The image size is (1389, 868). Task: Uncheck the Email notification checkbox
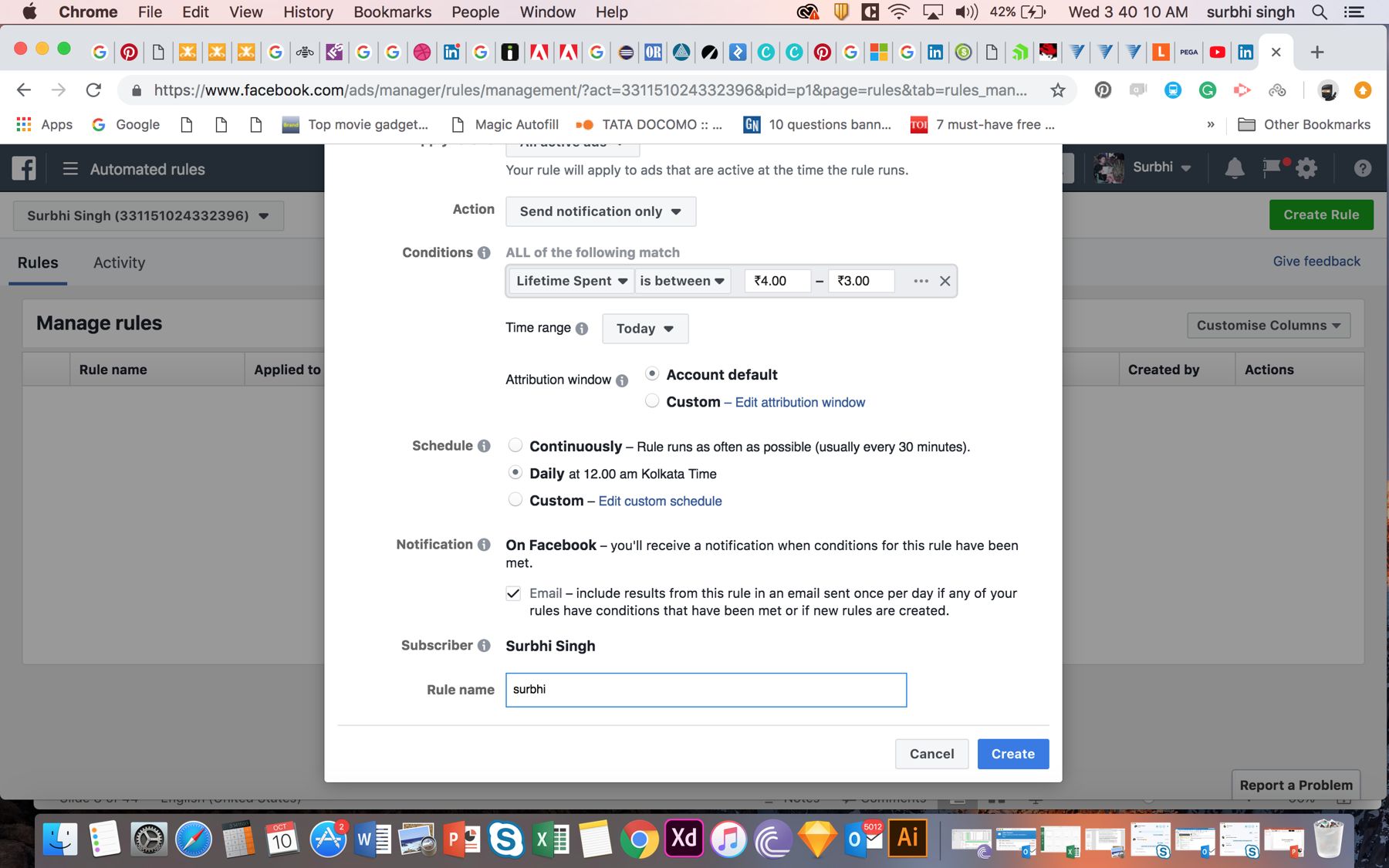tap(513, 593)
